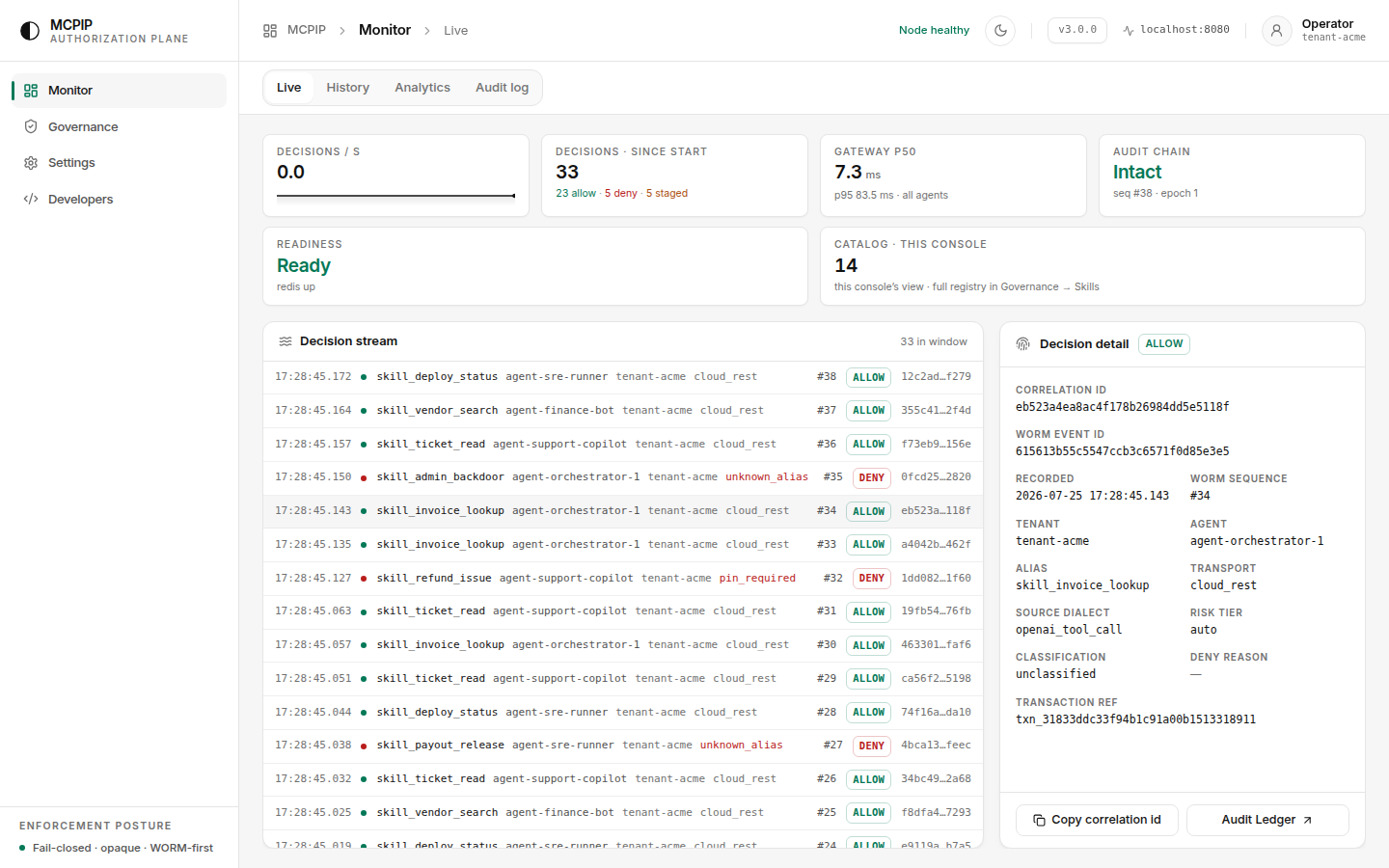Click the Developers code brackets icon

pyautogui.click(x=31, y=199)
